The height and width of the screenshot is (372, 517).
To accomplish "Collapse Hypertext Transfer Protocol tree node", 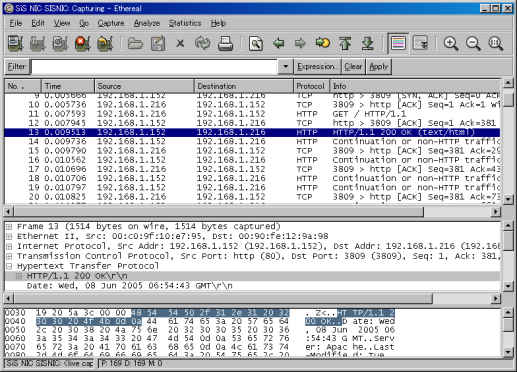I will (x=9, y=266).
